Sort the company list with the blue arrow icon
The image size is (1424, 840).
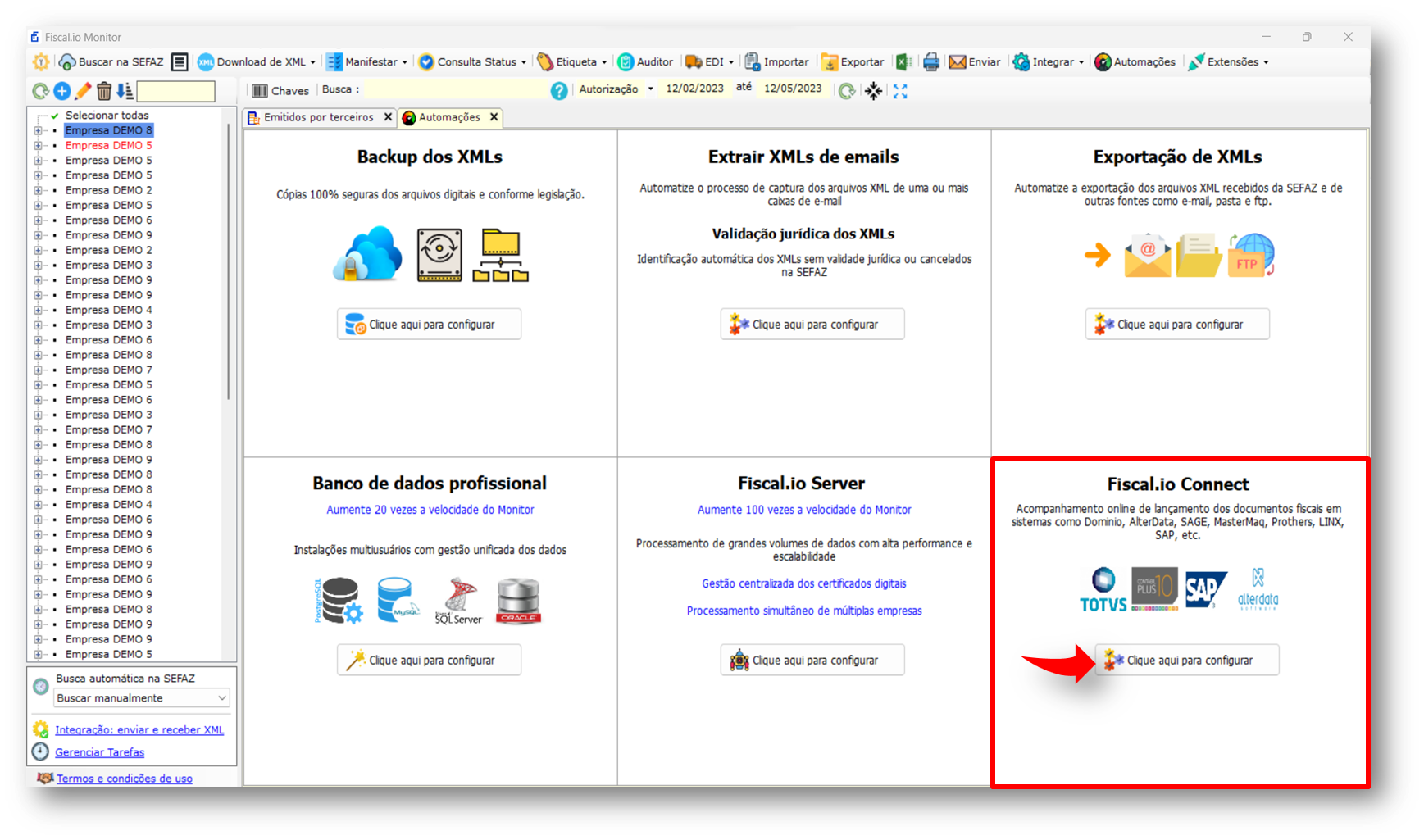click(x=125, y=91)
